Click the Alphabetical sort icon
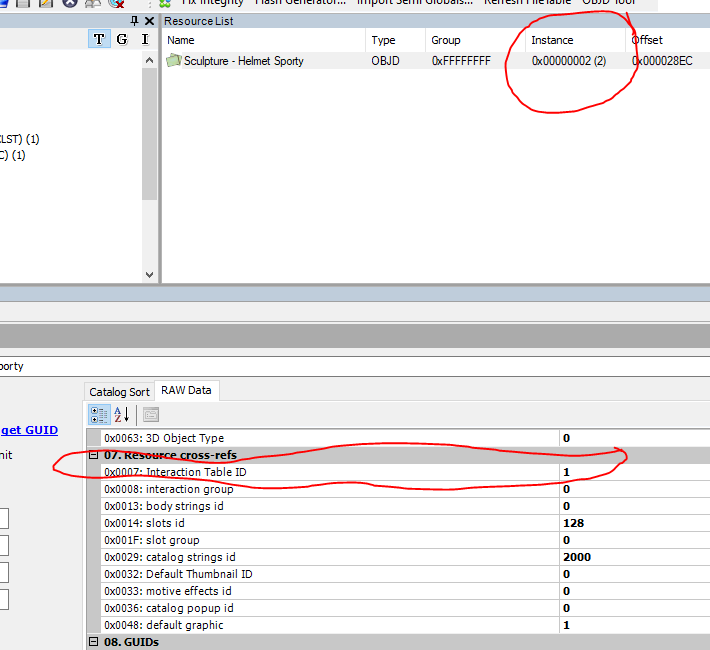 tap(121, 414)
